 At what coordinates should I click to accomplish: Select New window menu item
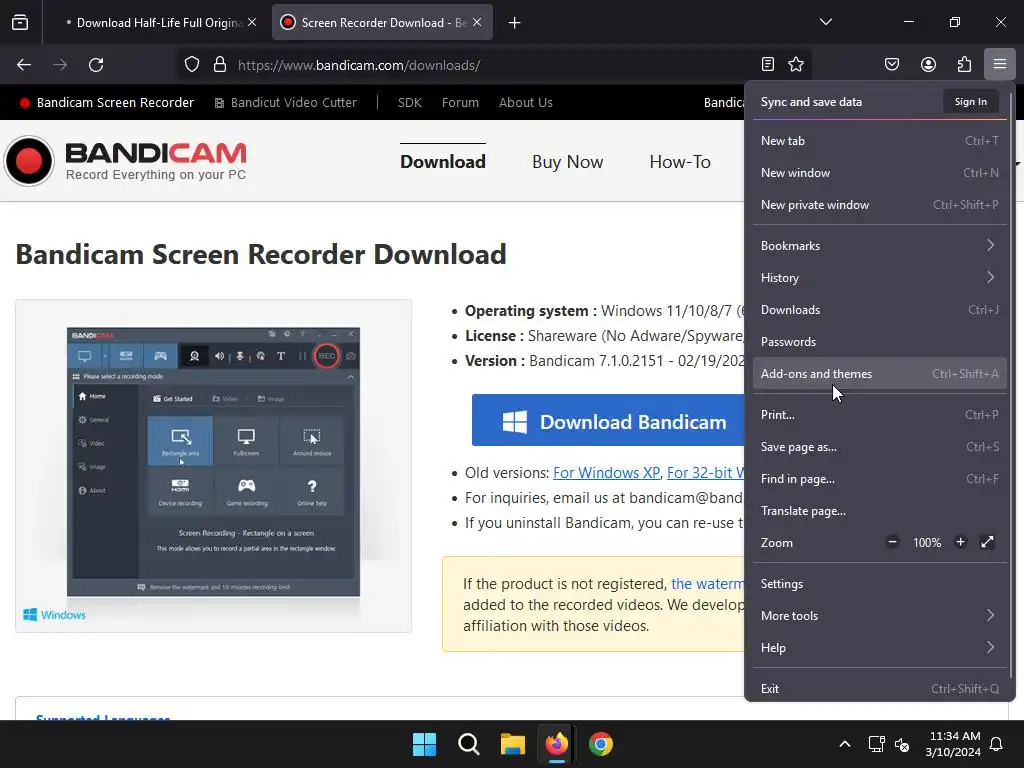click(880, 172)
